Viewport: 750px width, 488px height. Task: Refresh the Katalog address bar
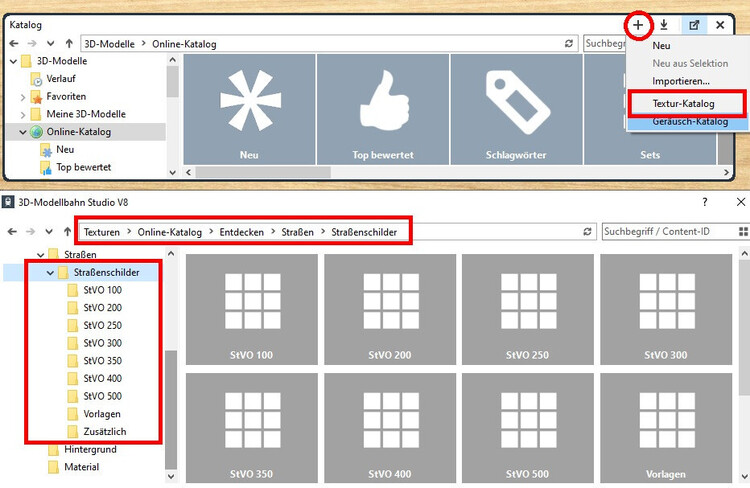point(569,44)
